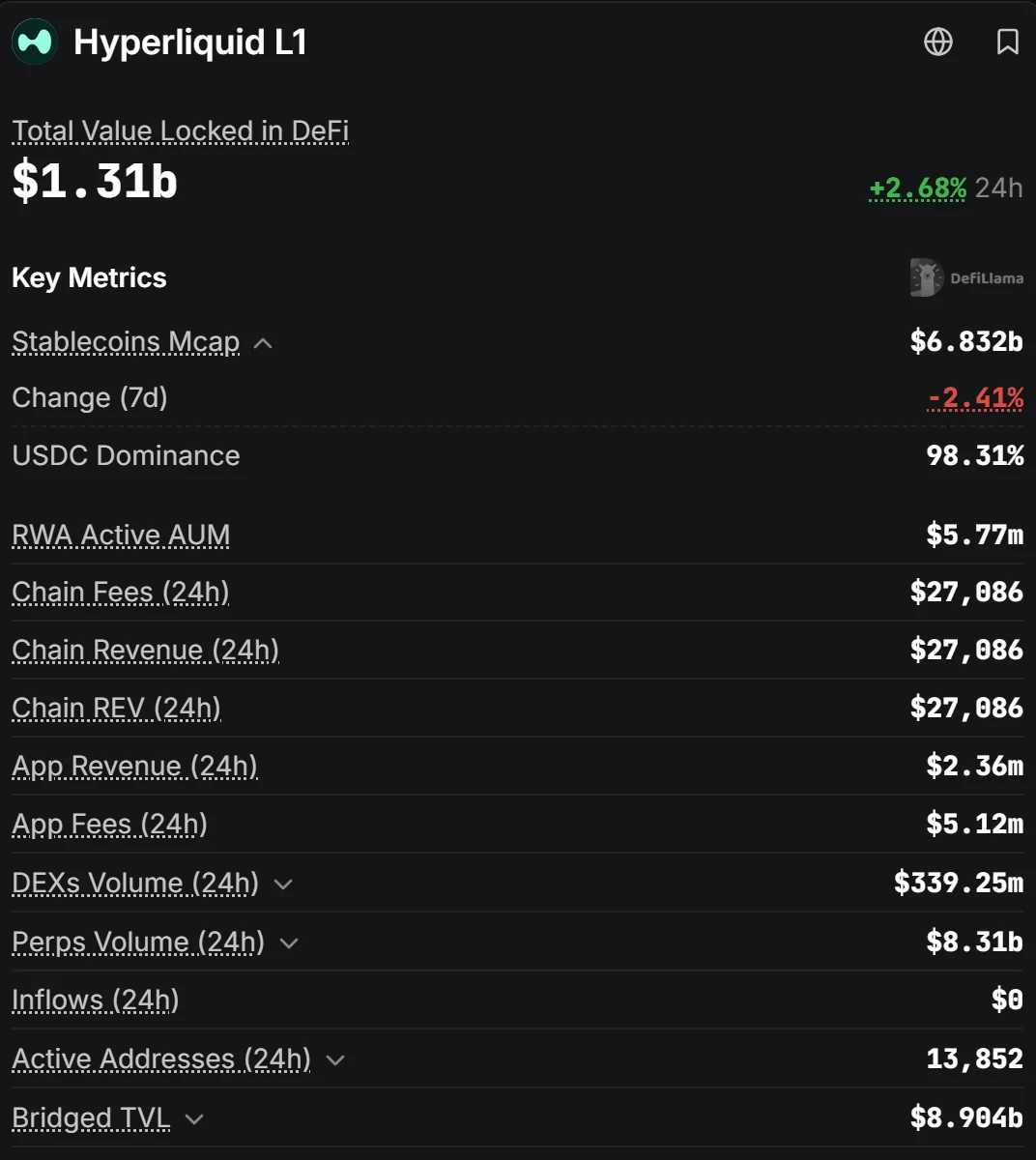The width and height of the screenshot is (1036, 1160).
Task: Select the $5.12m app fees value
Action: pos(974,824)
